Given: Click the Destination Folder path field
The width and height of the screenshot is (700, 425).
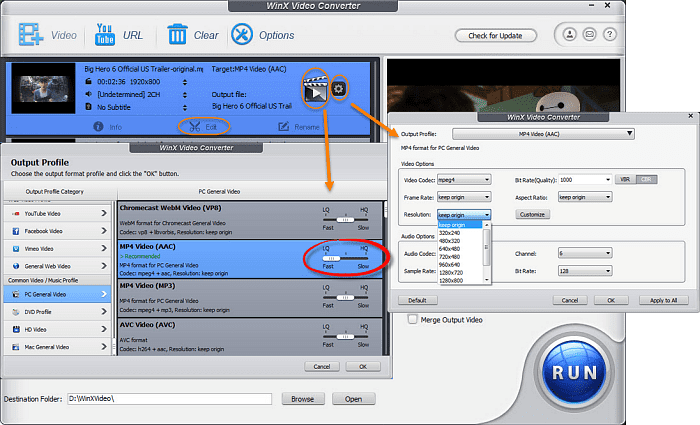Looking at the screenshot, I should [x=169, y=399].
